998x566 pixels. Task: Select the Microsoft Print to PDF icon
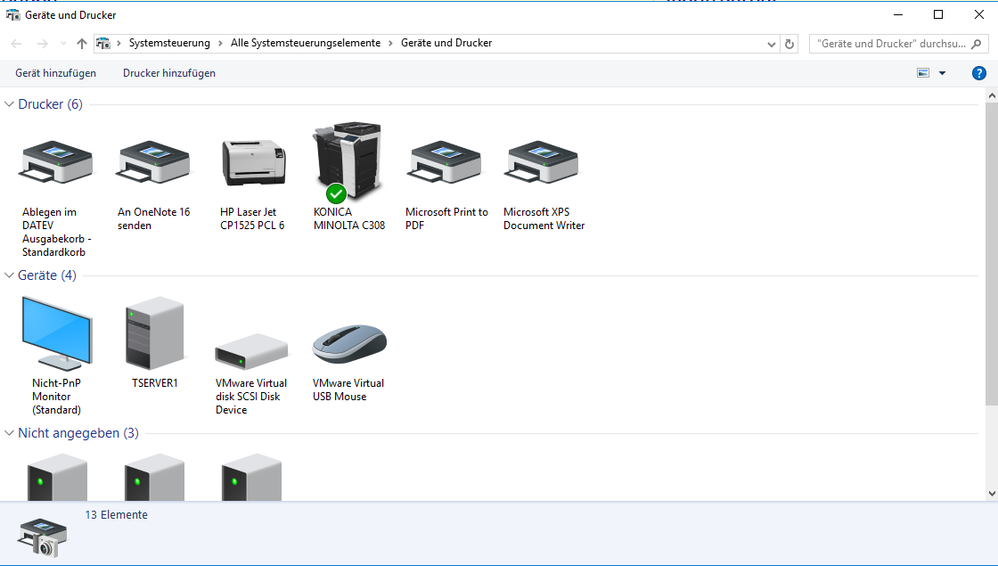point(446,162)
